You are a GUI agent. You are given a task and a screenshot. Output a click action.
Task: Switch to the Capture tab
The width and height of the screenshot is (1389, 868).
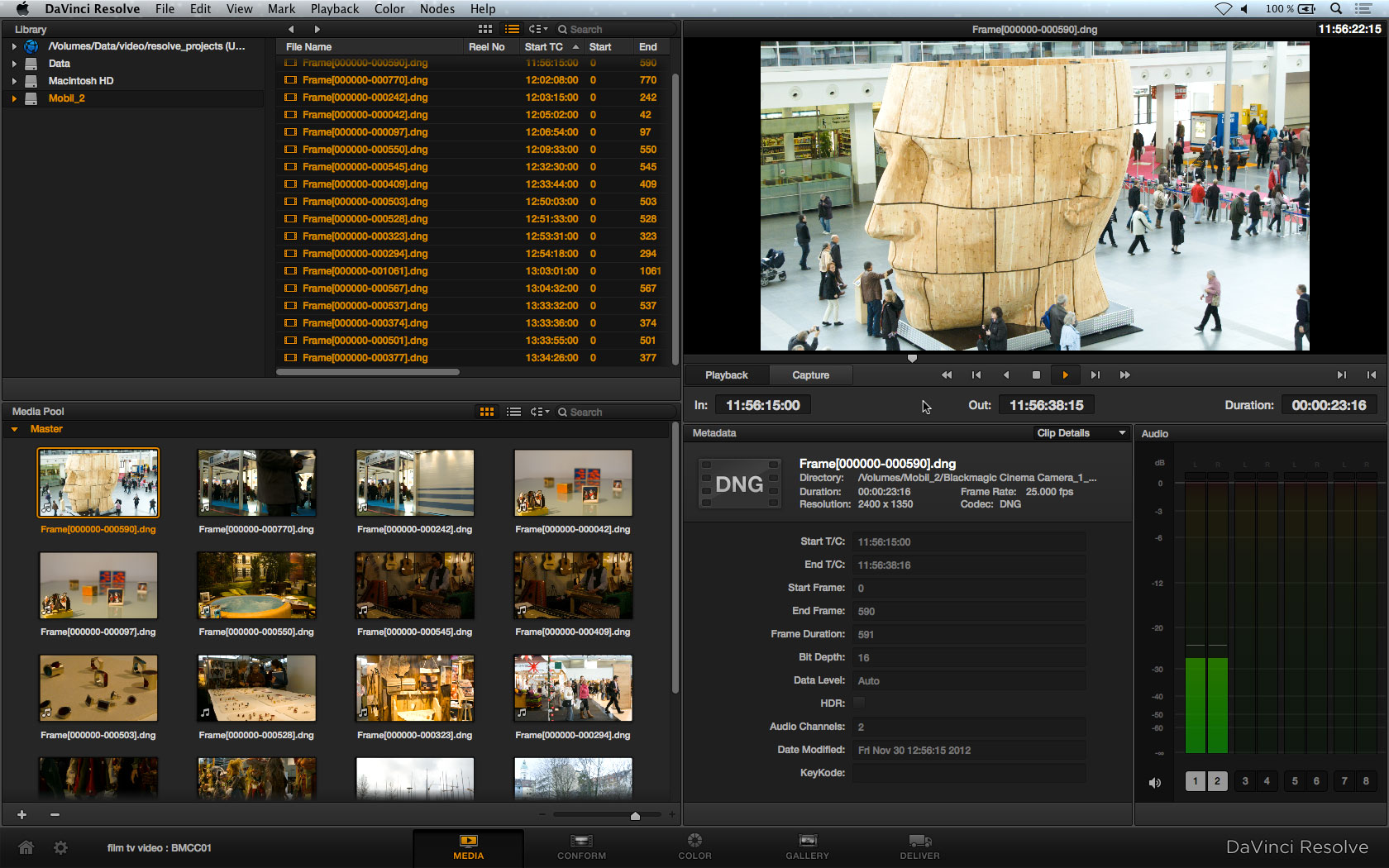[810, 375]
